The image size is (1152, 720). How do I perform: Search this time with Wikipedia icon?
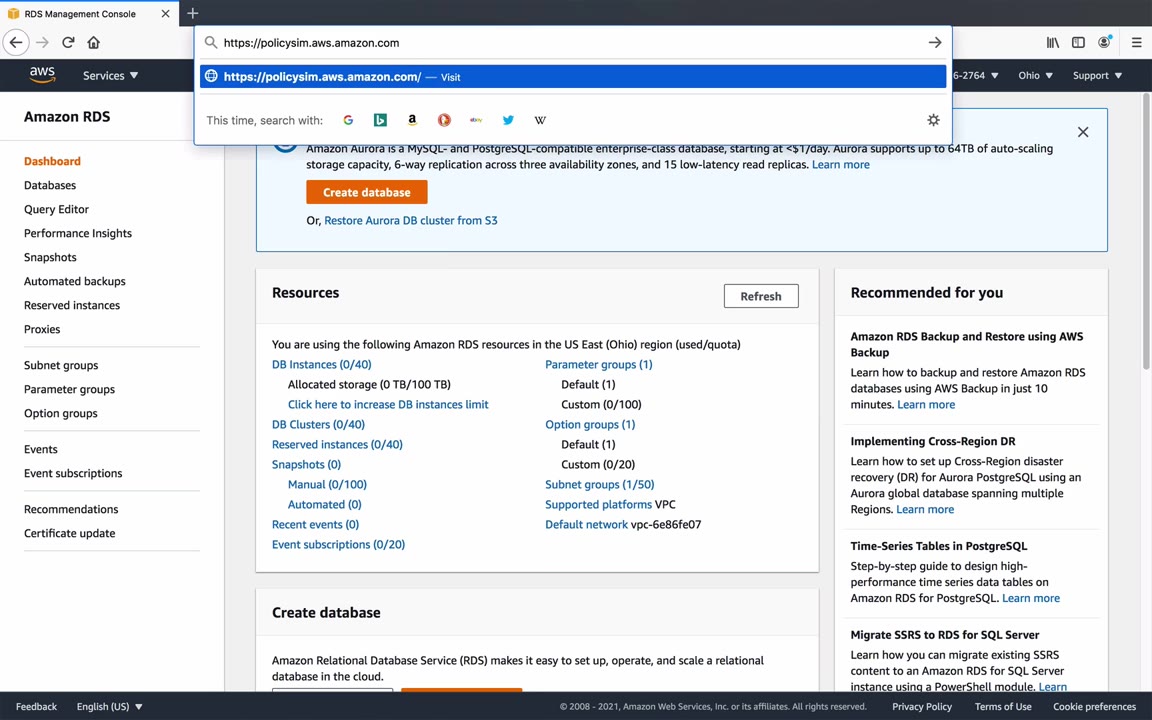[x=540, y=120]
